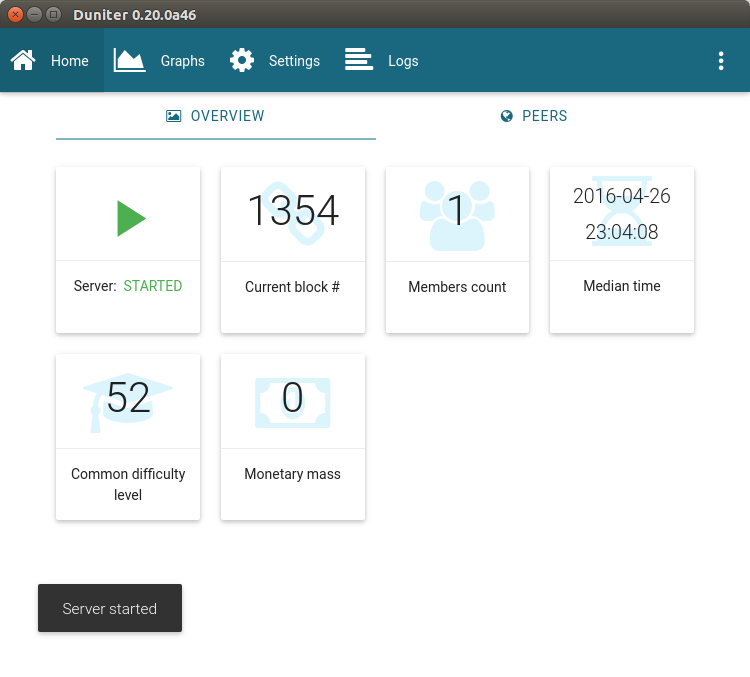
Task: Click the current block number 1354
Action: [x=294, y=211]
